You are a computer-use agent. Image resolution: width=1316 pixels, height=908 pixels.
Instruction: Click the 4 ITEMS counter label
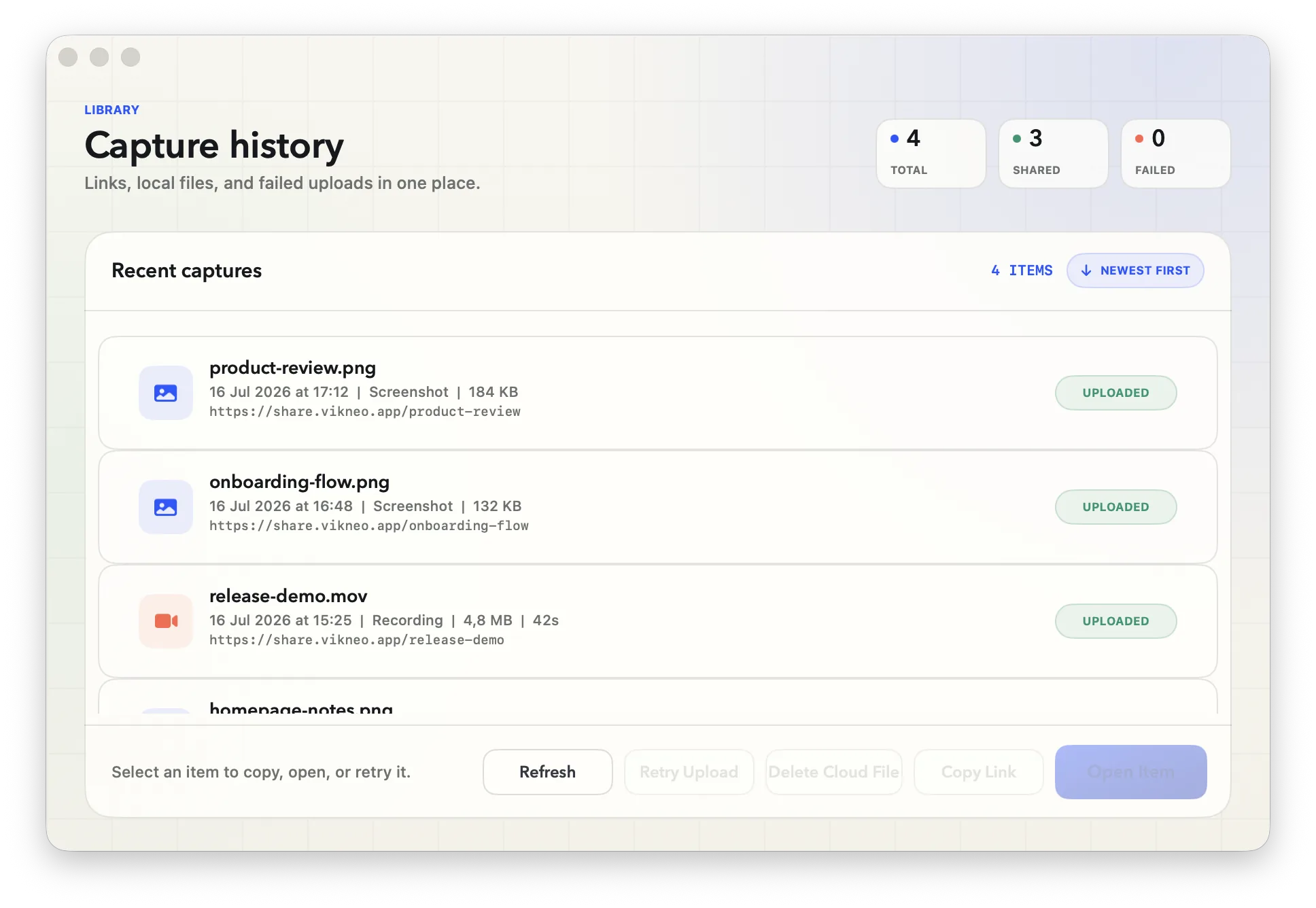pos(1022,270)
